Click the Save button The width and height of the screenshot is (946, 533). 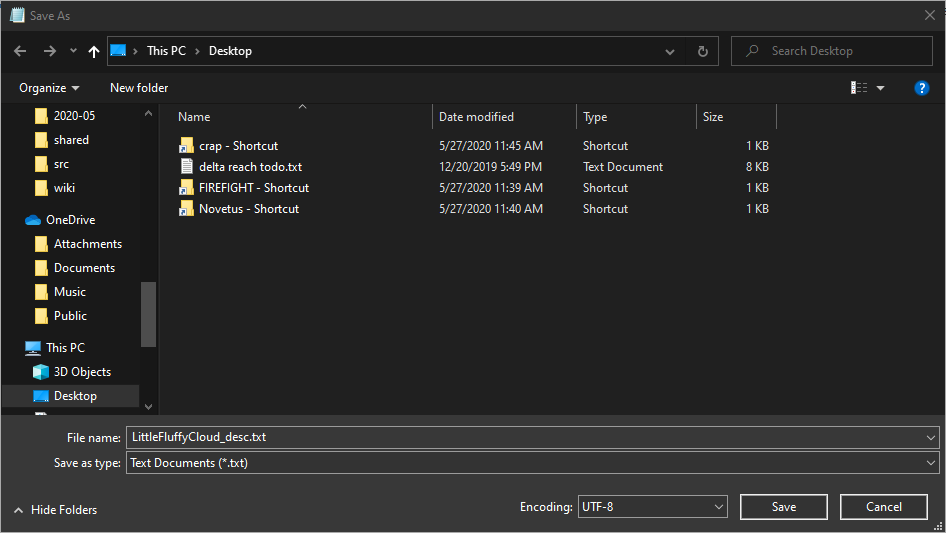(783, 507)
